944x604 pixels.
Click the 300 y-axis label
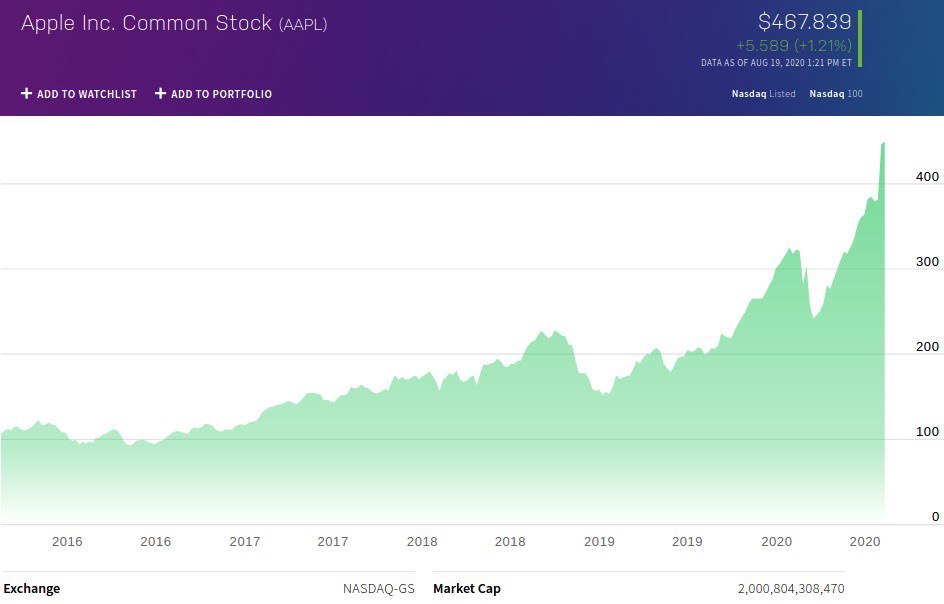(927, 261)
